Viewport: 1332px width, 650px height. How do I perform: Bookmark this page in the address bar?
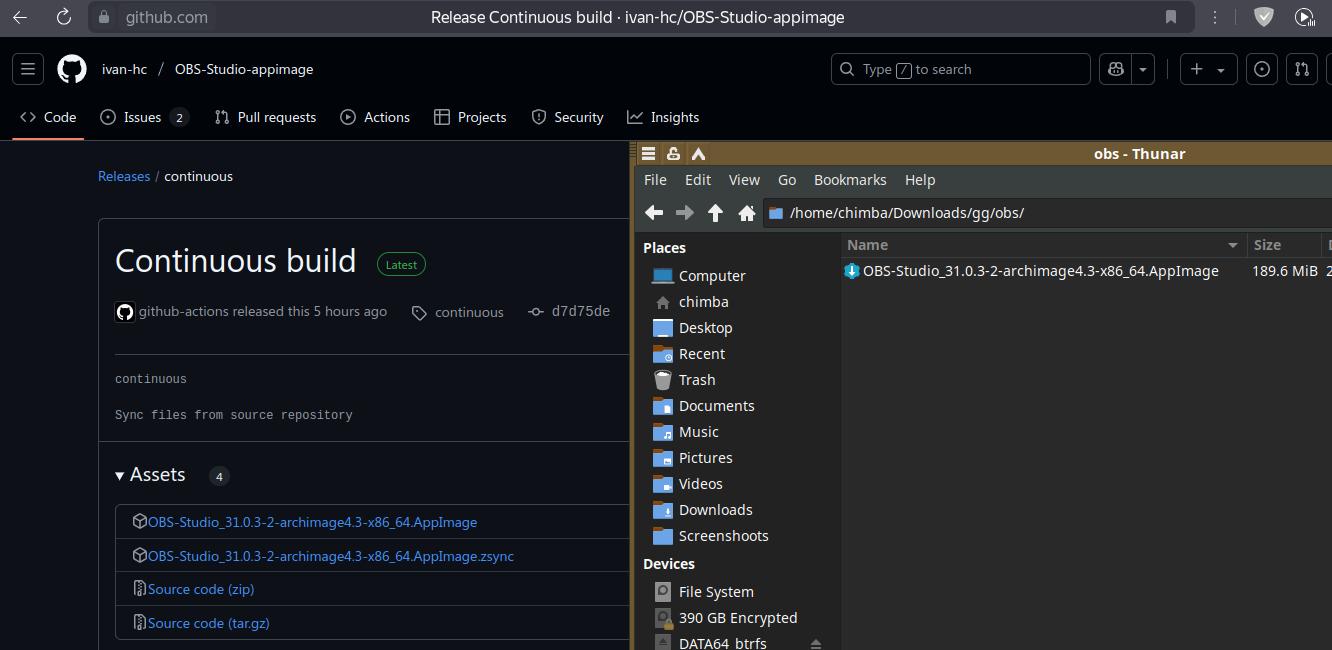(1170, 17)
